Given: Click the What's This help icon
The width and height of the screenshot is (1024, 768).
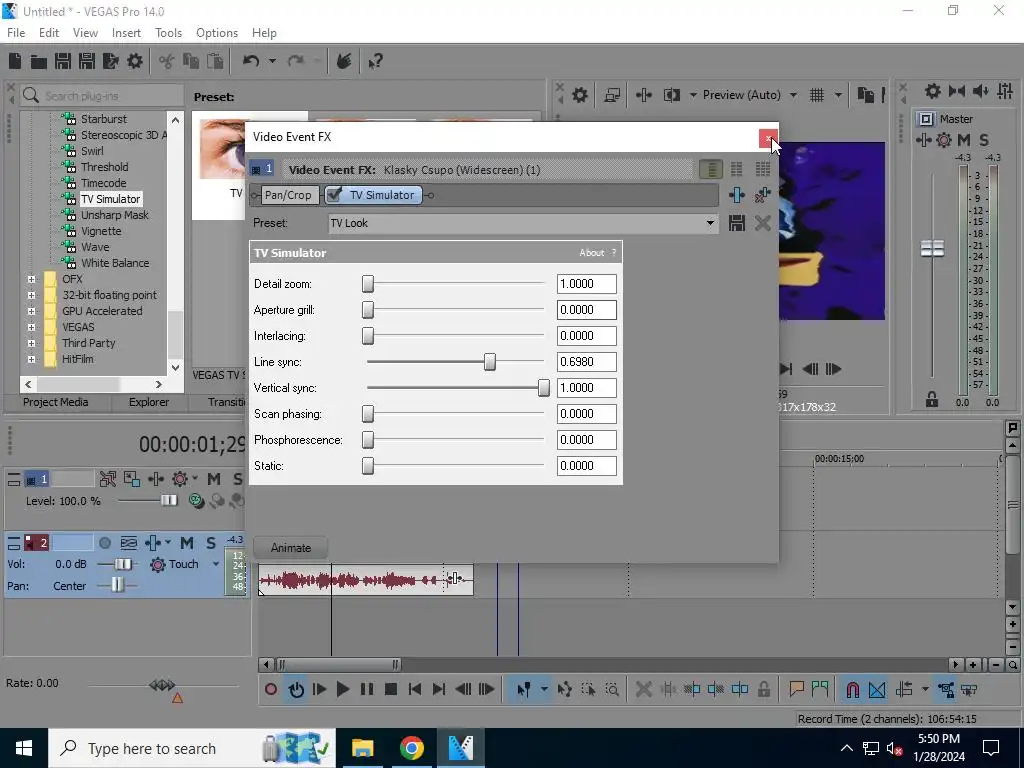Looking at the screenshot, I should (375, 61).
